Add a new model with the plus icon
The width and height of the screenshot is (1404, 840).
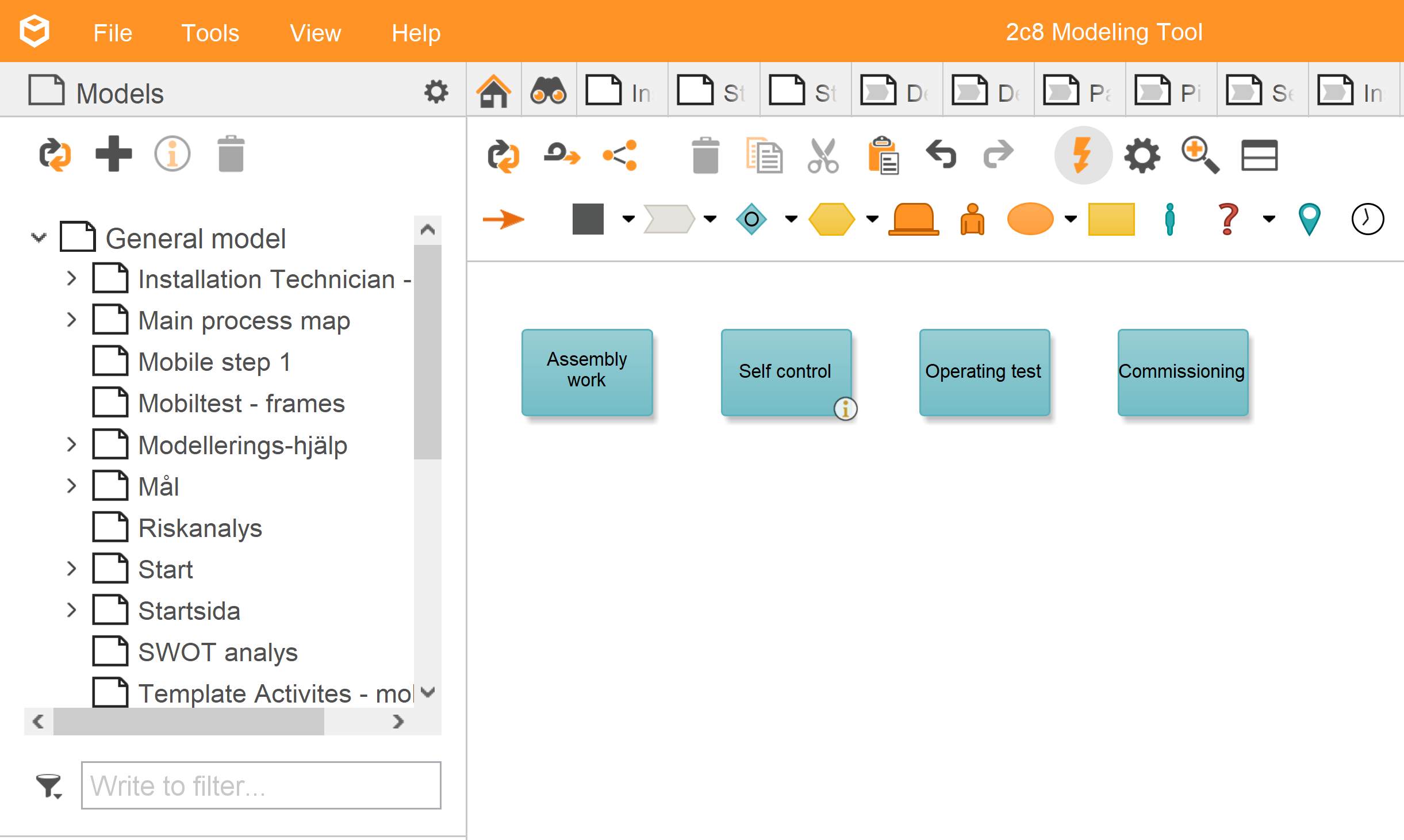pyautogui.click(x=114, y=154)
